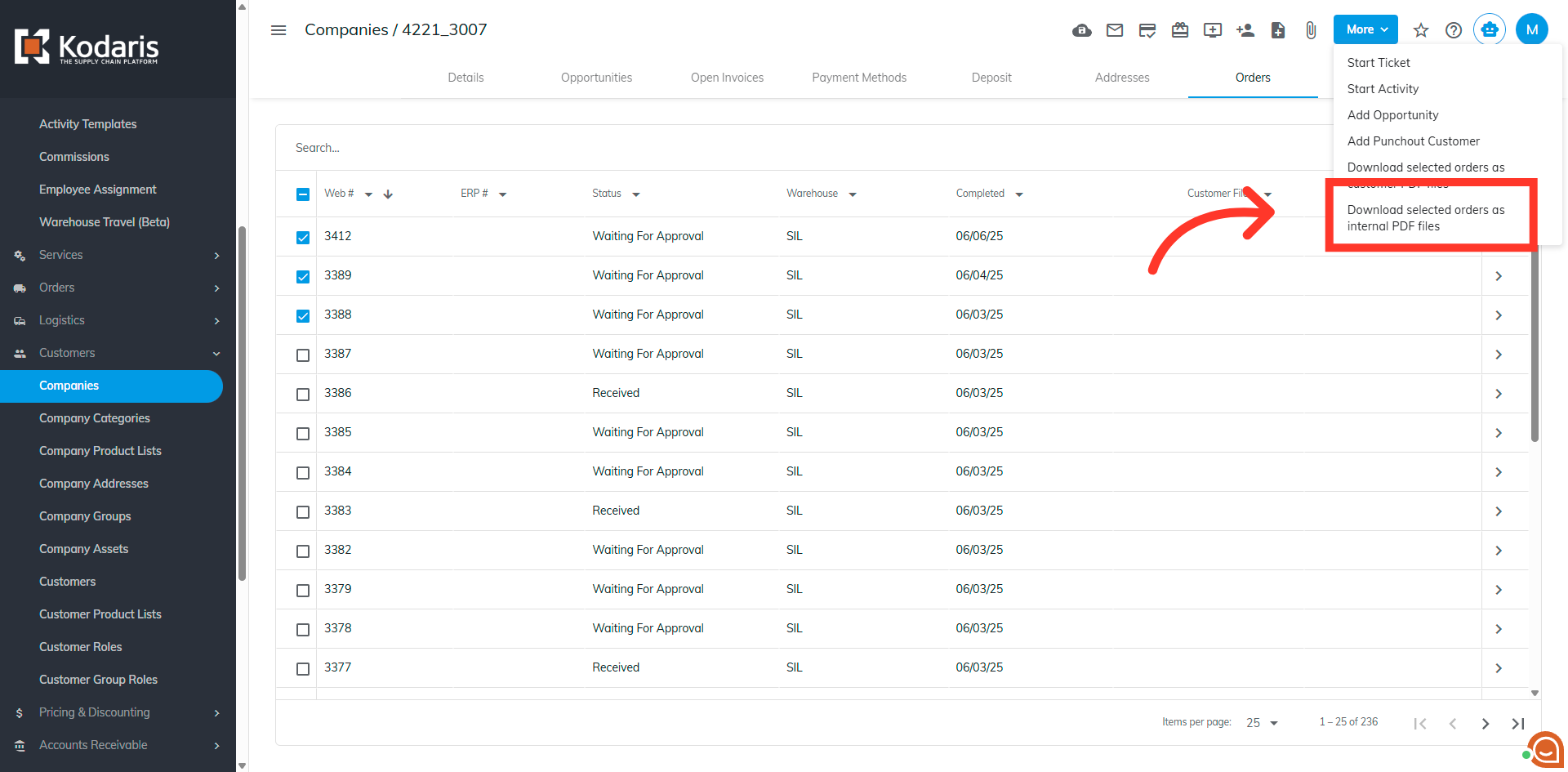Open Commissions in sidebar
The image size is (1568, 772).
(74, 157)
